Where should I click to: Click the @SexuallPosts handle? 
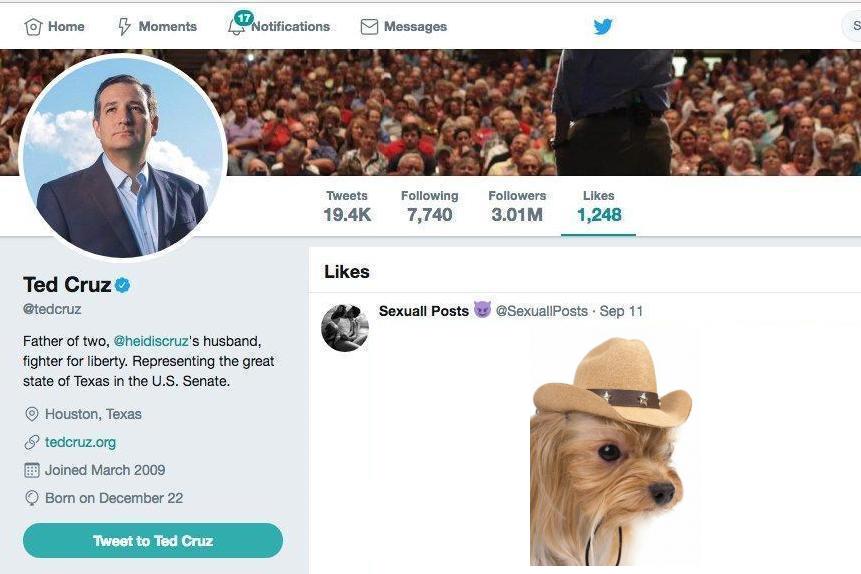pos(541,311)
